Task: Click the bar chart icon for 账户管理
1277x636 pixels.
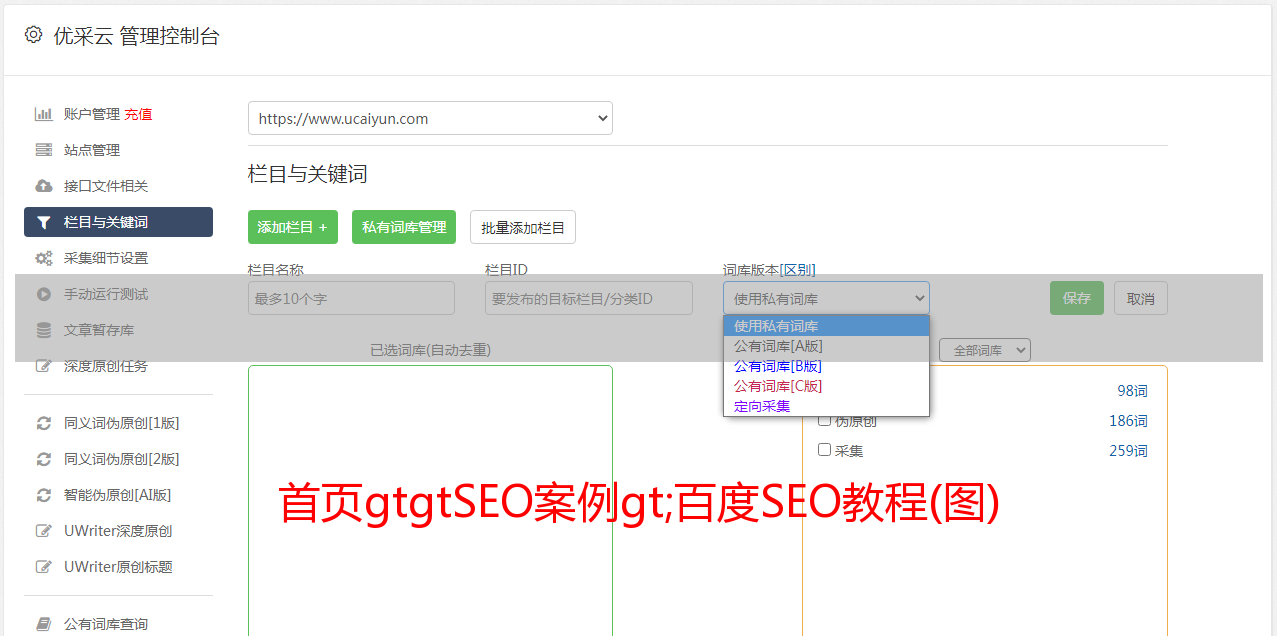Action: [43, 114]
